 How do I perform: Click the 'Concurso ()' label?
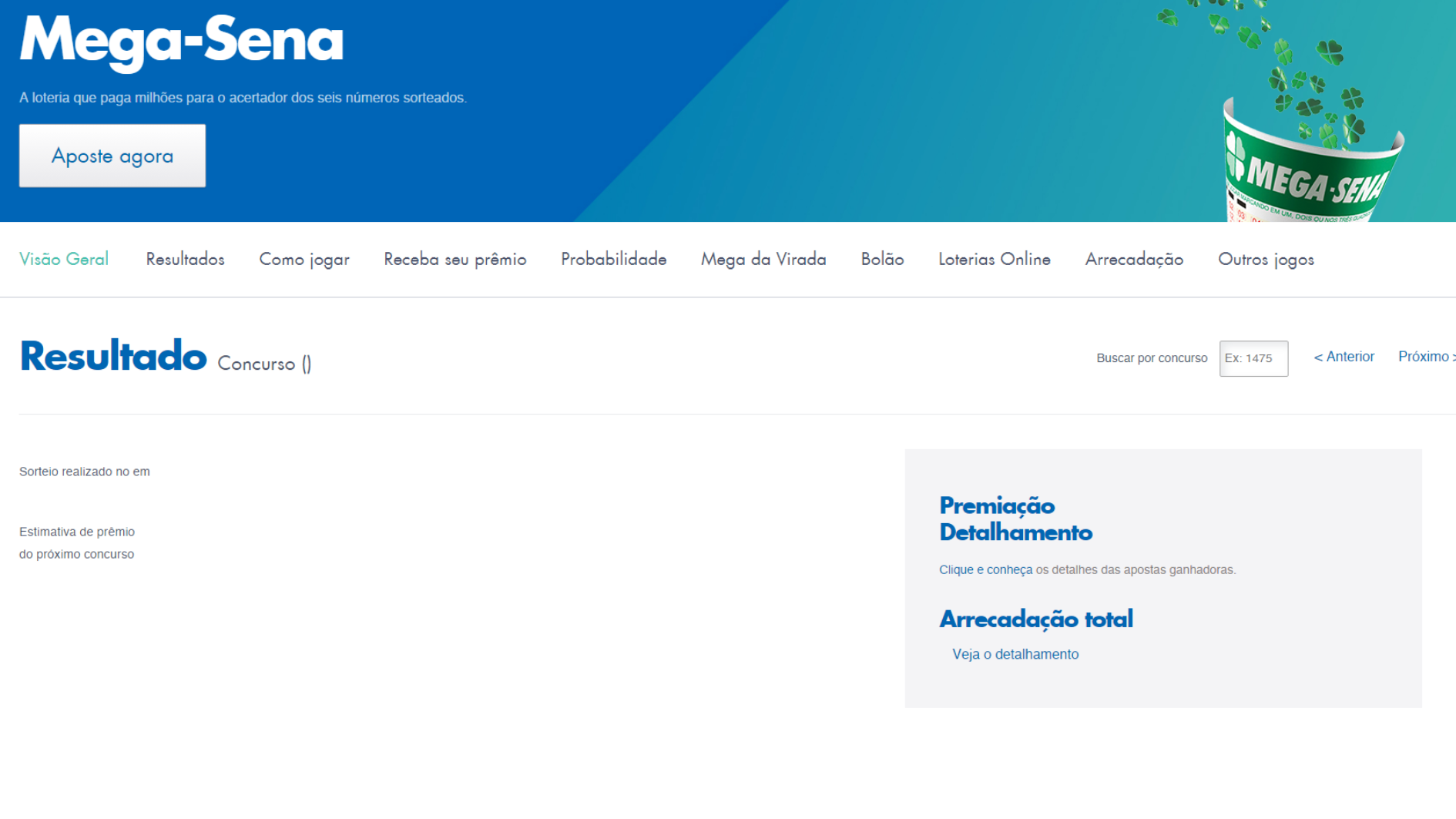[264, 364]
